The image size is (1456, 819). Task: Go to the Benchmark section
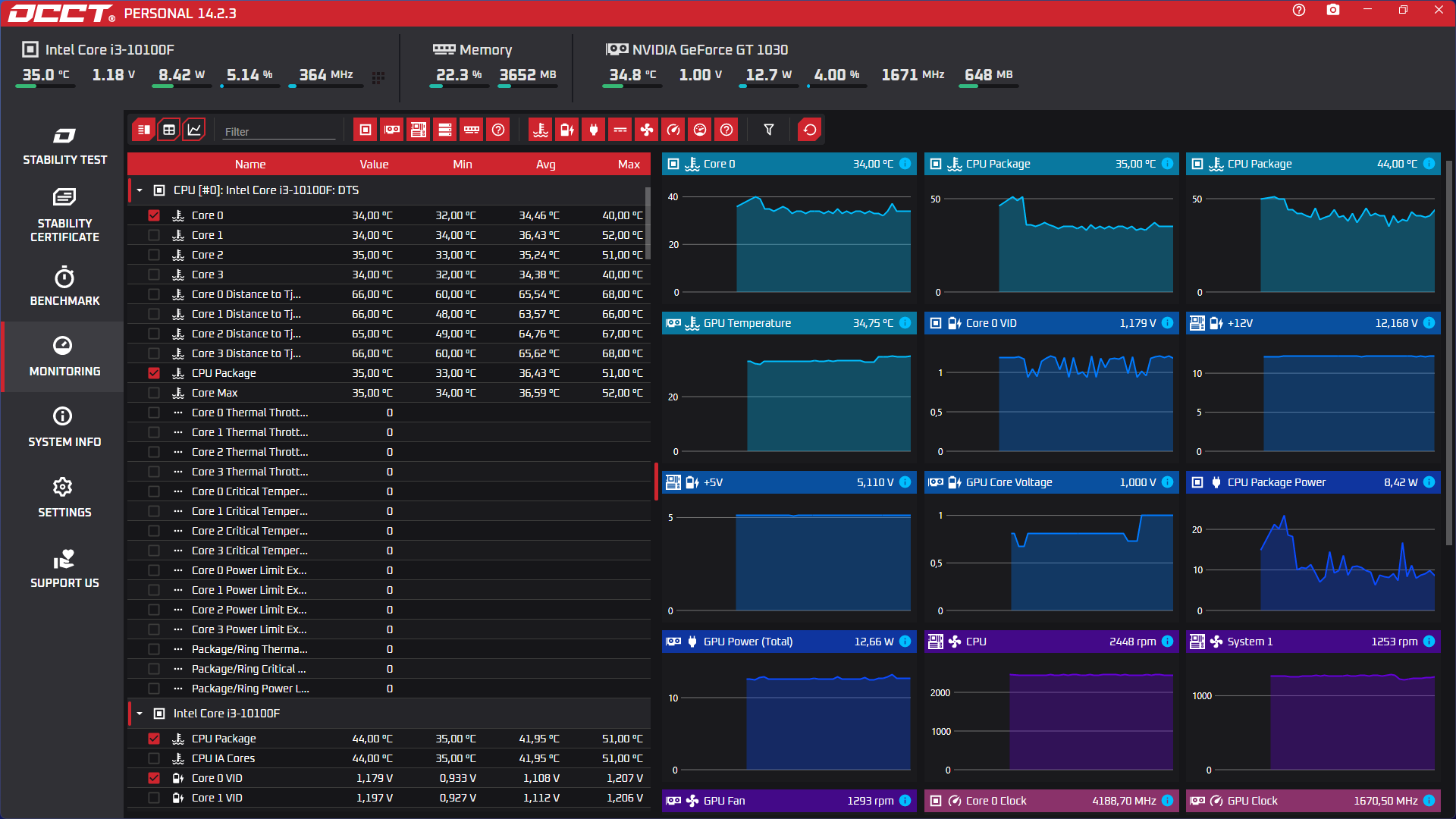[64, 287]
